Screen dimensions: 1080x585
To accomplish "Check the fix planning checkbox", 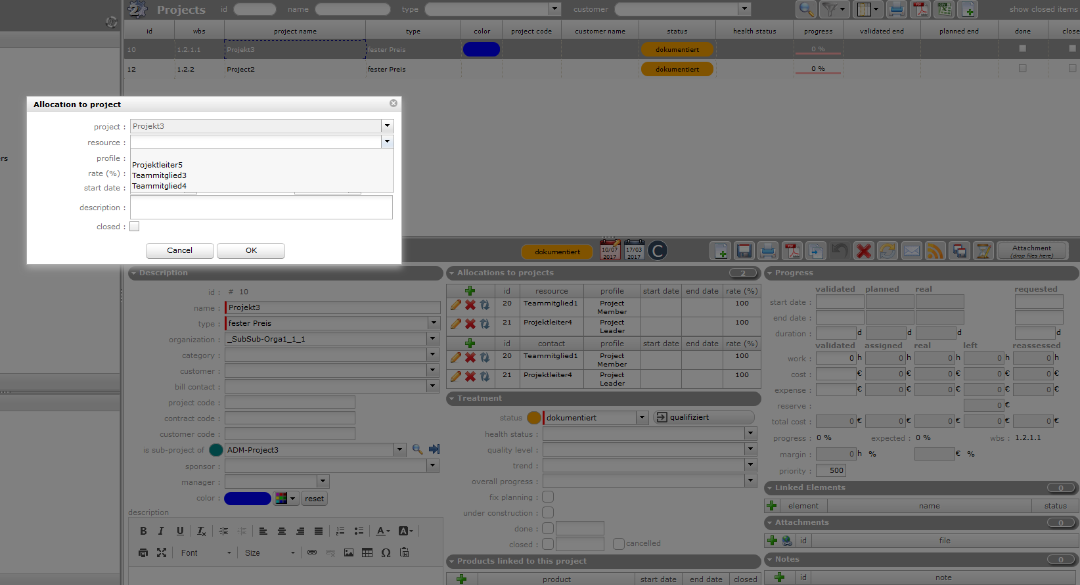I will click(547, 497).
